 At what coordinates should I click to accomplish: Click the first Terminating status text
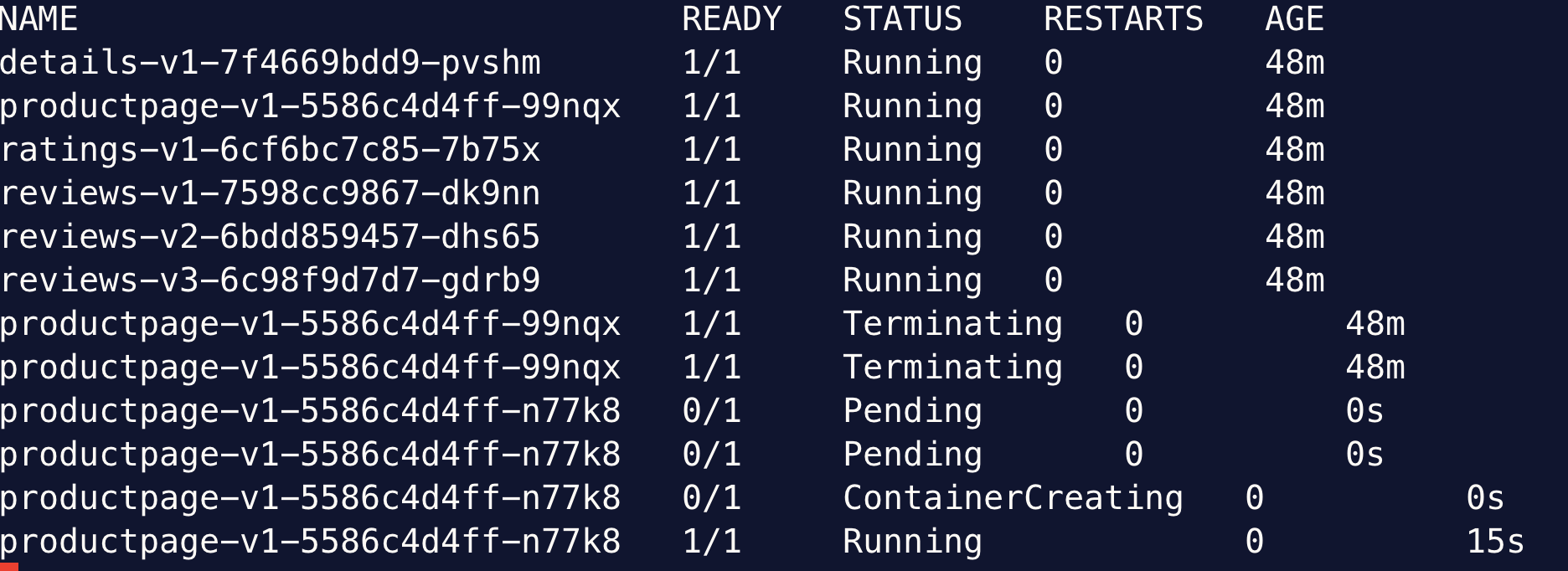tap(952, 325)
